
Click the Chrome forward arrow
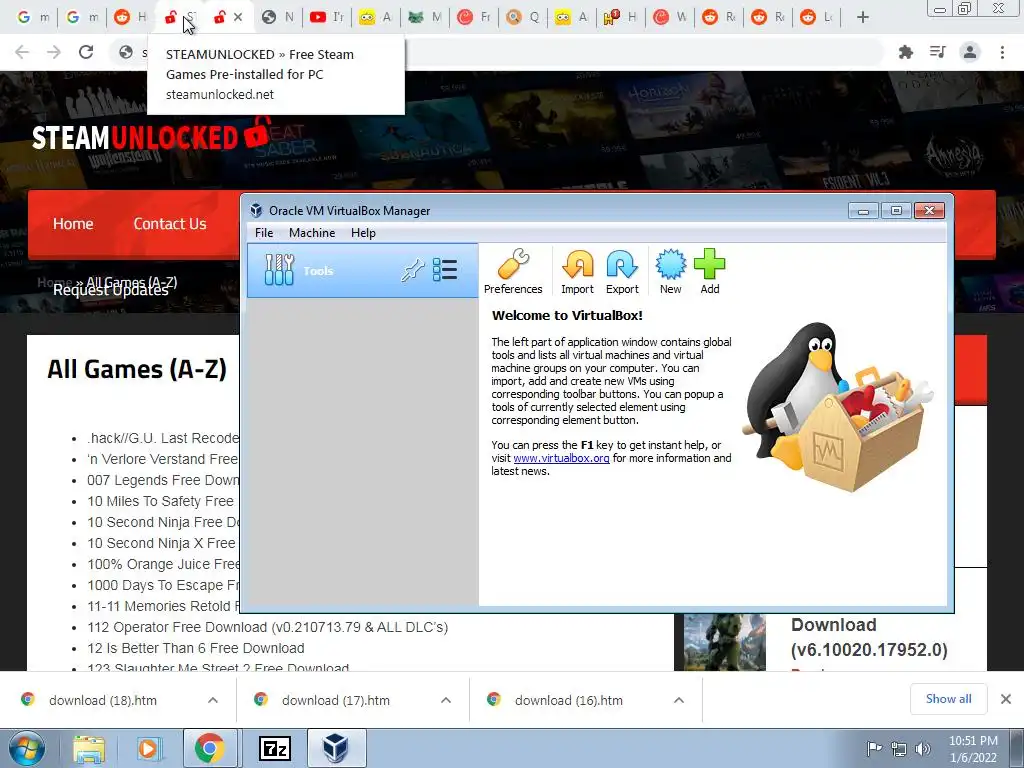(x=54, y=52)
